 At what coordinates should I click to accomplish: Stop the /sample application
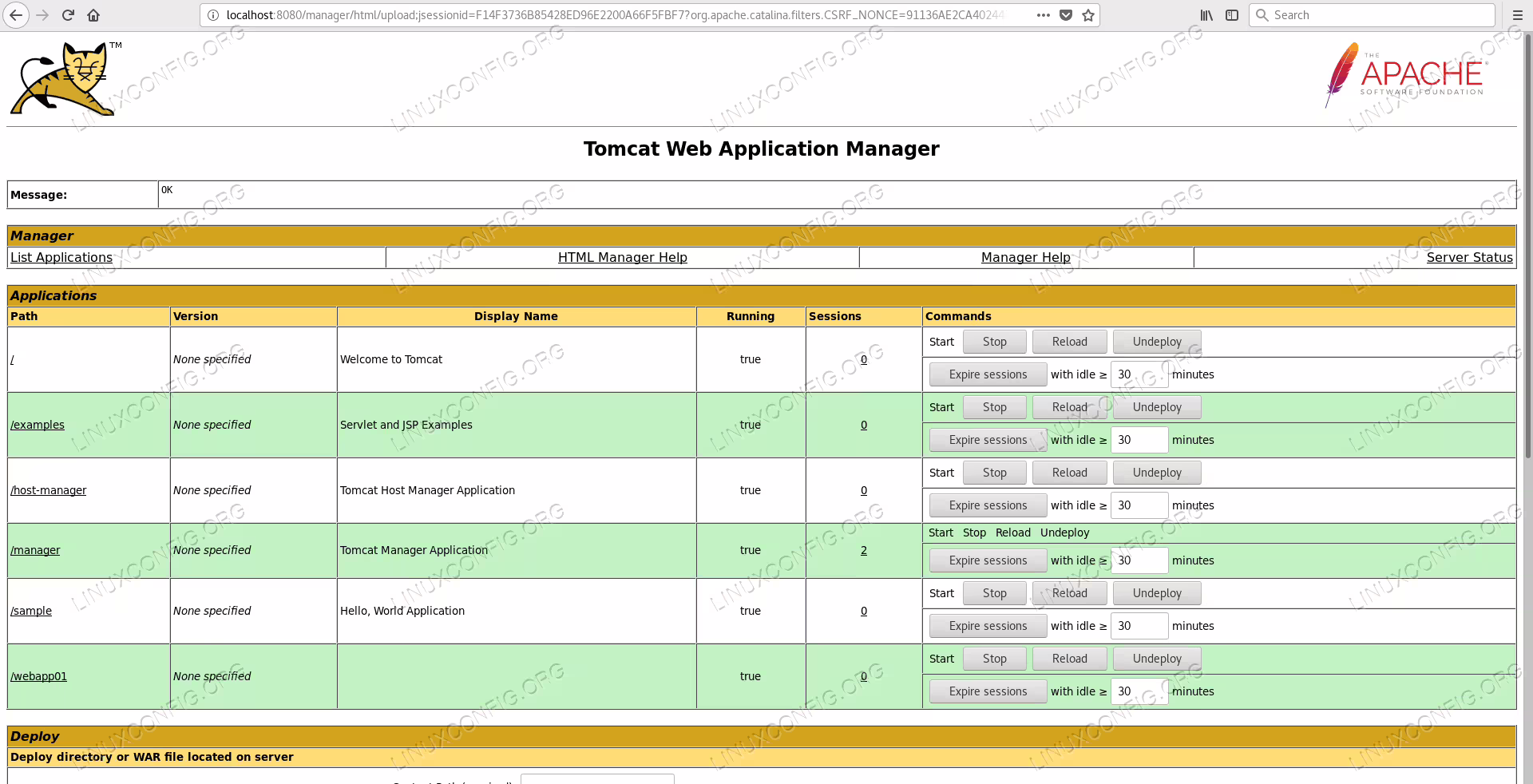(995, 593)
